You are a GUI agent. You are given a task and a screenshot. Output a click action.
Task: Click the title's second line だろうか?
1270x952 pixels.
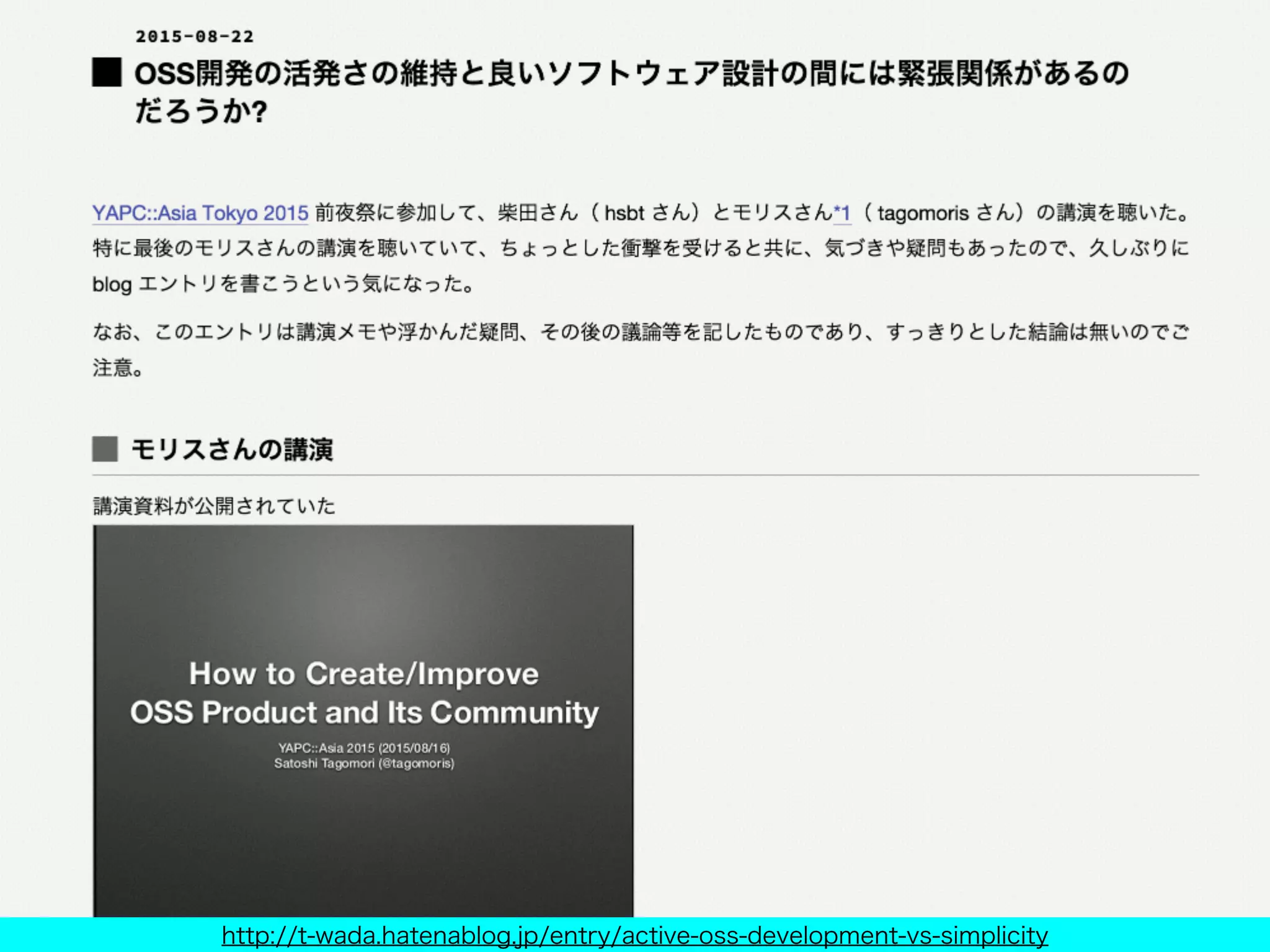coord(200,112)
